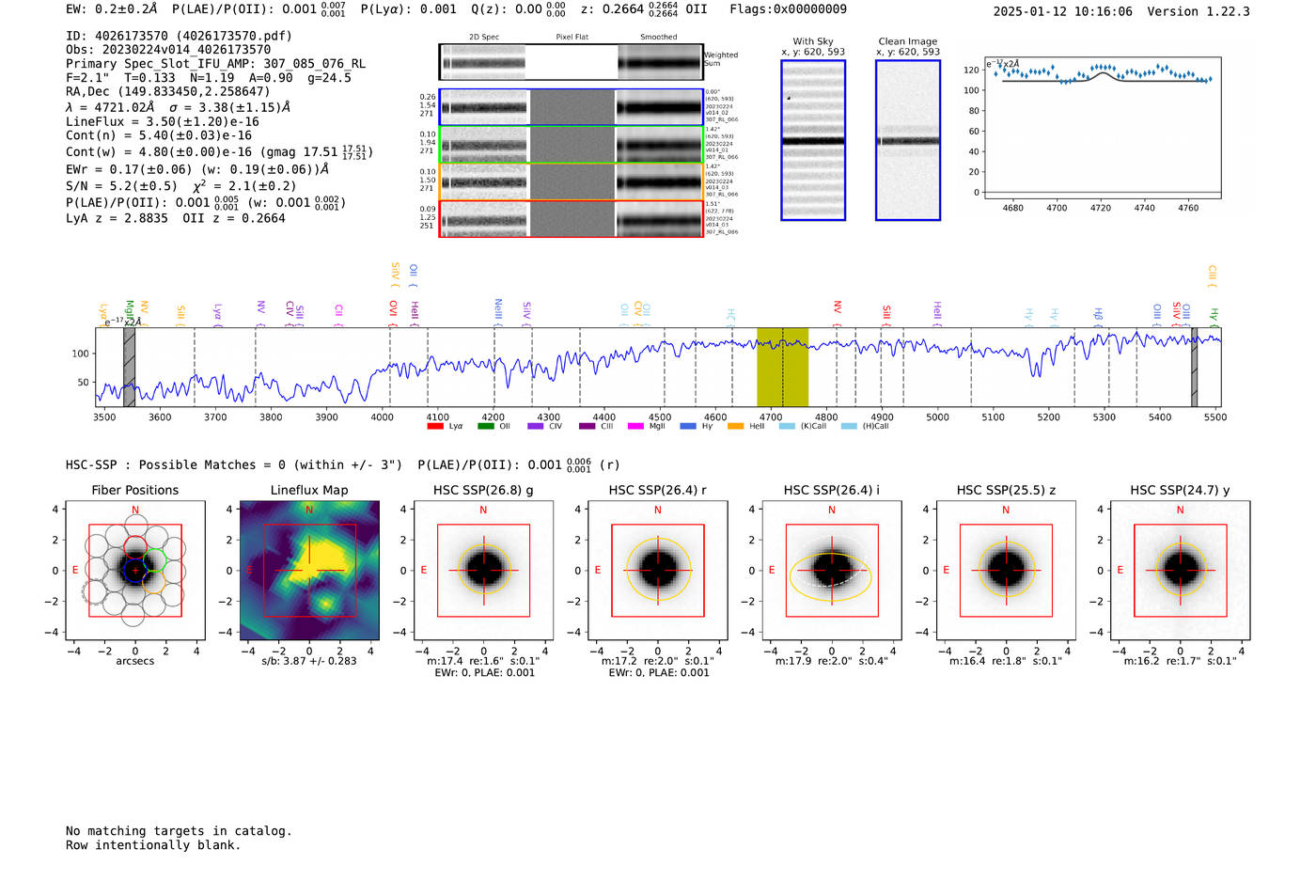Screen dimensions: 1316x896
Task: Click 'No matching targets in catalog.' text
Action: [x=179, y=831]
